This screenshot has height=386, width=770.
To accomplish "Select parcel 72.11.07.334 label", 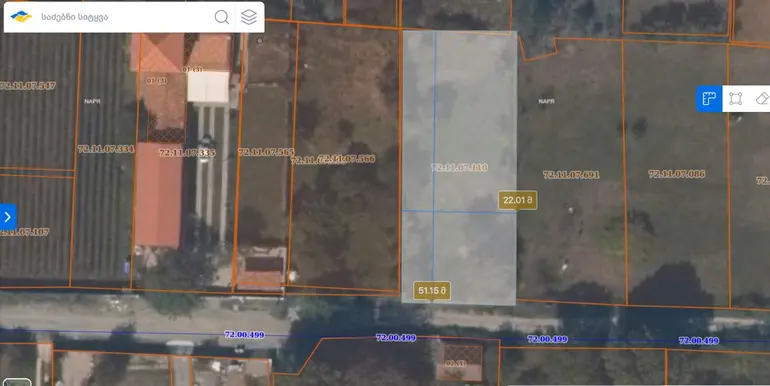I will pos(106,149).
